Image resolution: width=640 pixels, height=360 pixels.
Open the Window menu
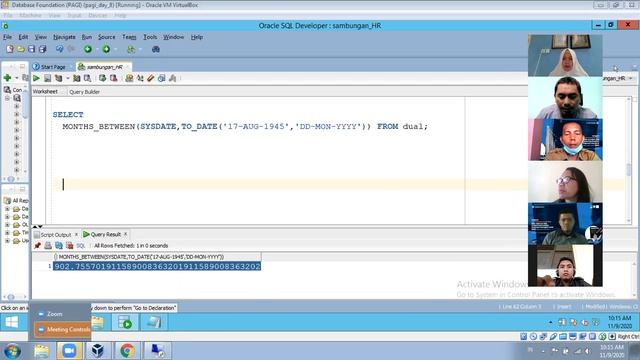point(173,37)
